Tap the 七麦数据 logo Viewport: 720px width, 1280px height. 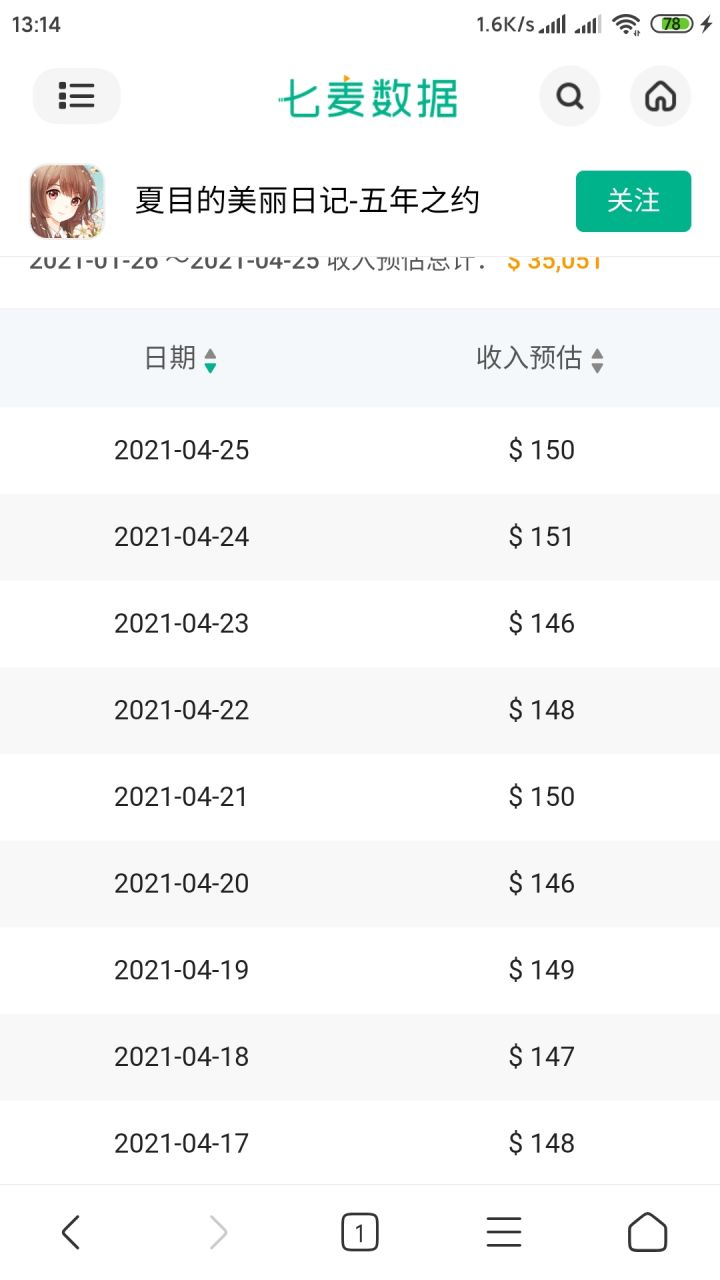tap(368, 97)
